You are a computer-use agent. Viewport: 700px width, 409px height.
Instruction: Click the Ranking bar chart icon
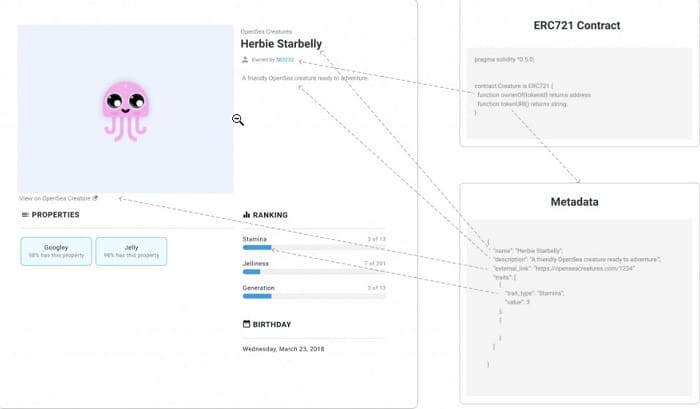(x=246, y=215)
